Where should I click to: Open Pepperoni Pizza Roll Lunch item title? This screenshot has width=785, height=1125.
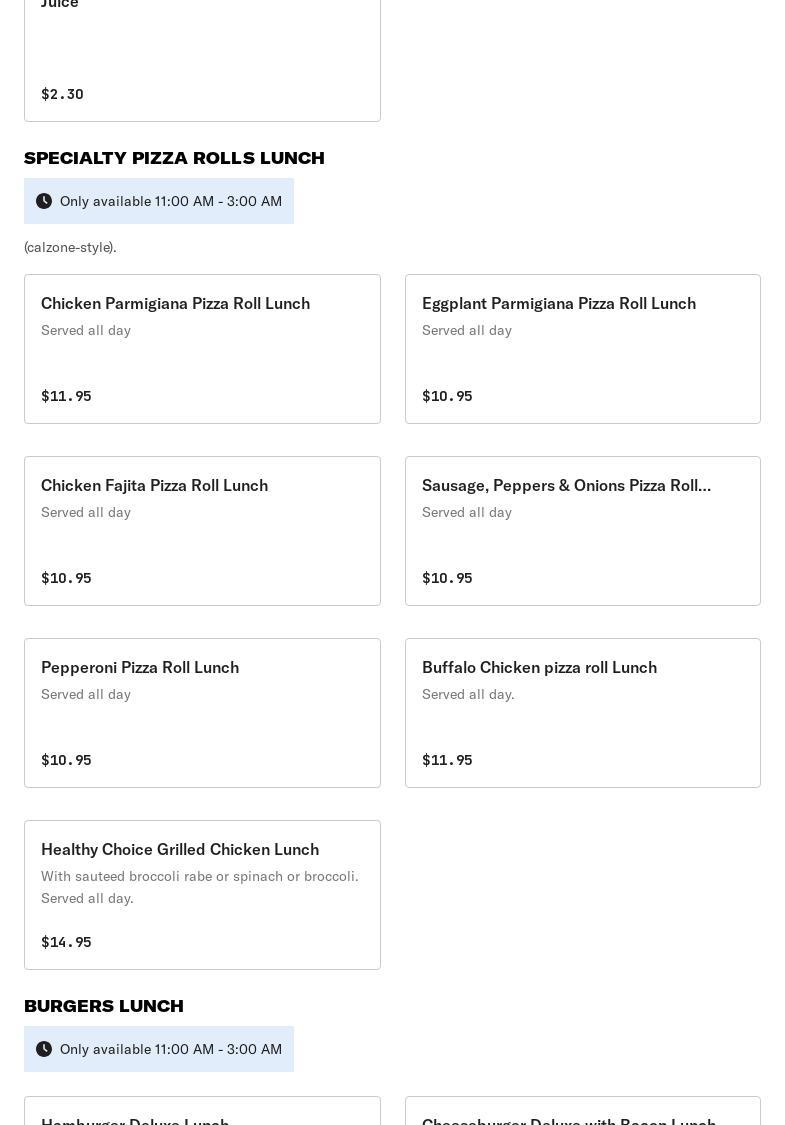click(140, 667)
